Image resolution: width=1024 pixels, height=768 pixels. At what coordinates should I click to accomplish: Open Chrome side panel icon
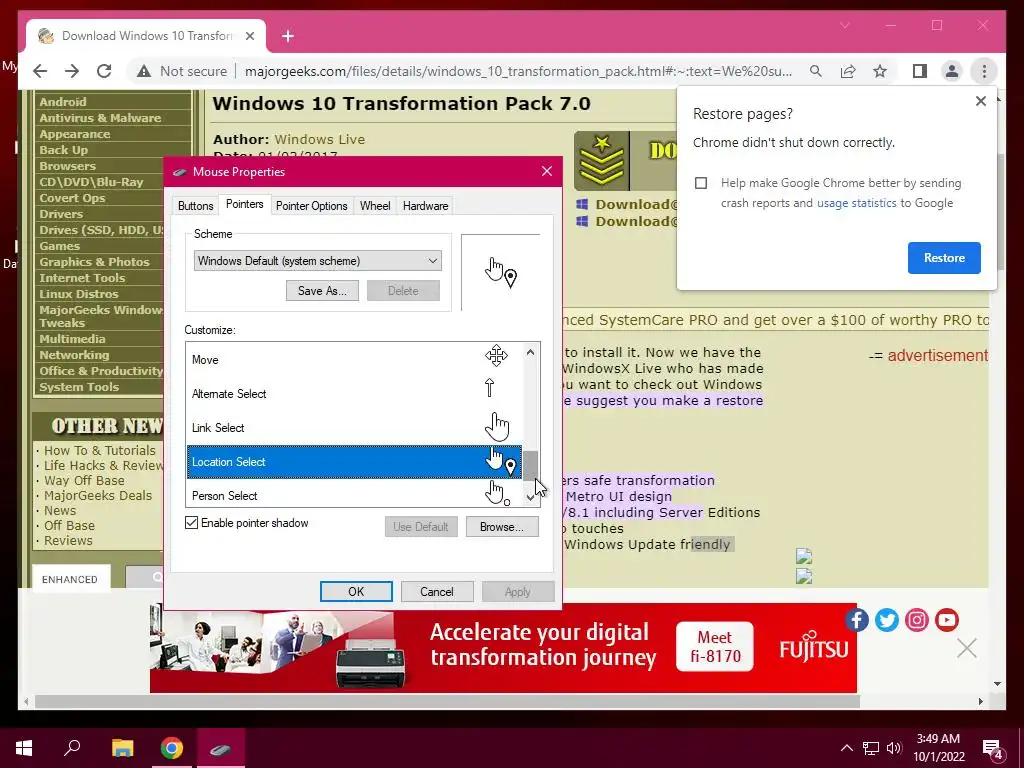click(x=920, y=71)
